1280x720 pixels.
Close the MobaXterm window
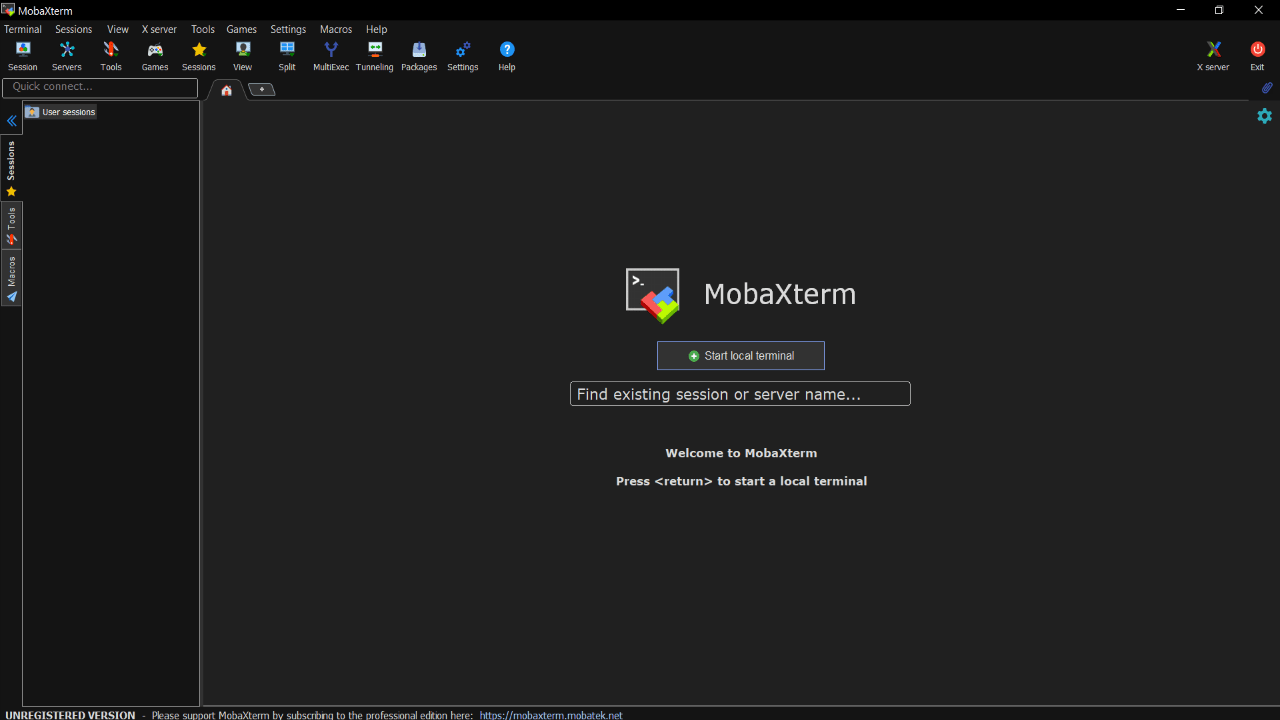[x=1259, y=10]
